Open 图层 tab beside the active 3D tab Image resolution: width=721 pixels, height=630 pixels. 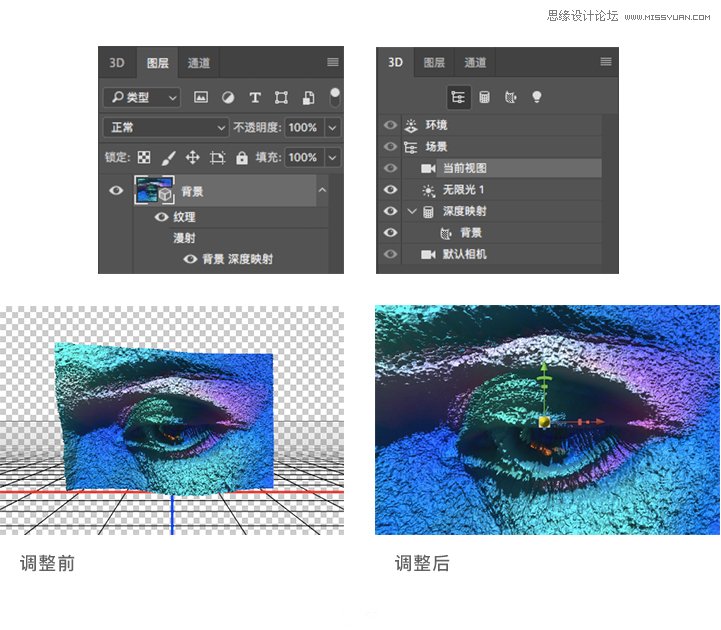[x=434, y=62]
